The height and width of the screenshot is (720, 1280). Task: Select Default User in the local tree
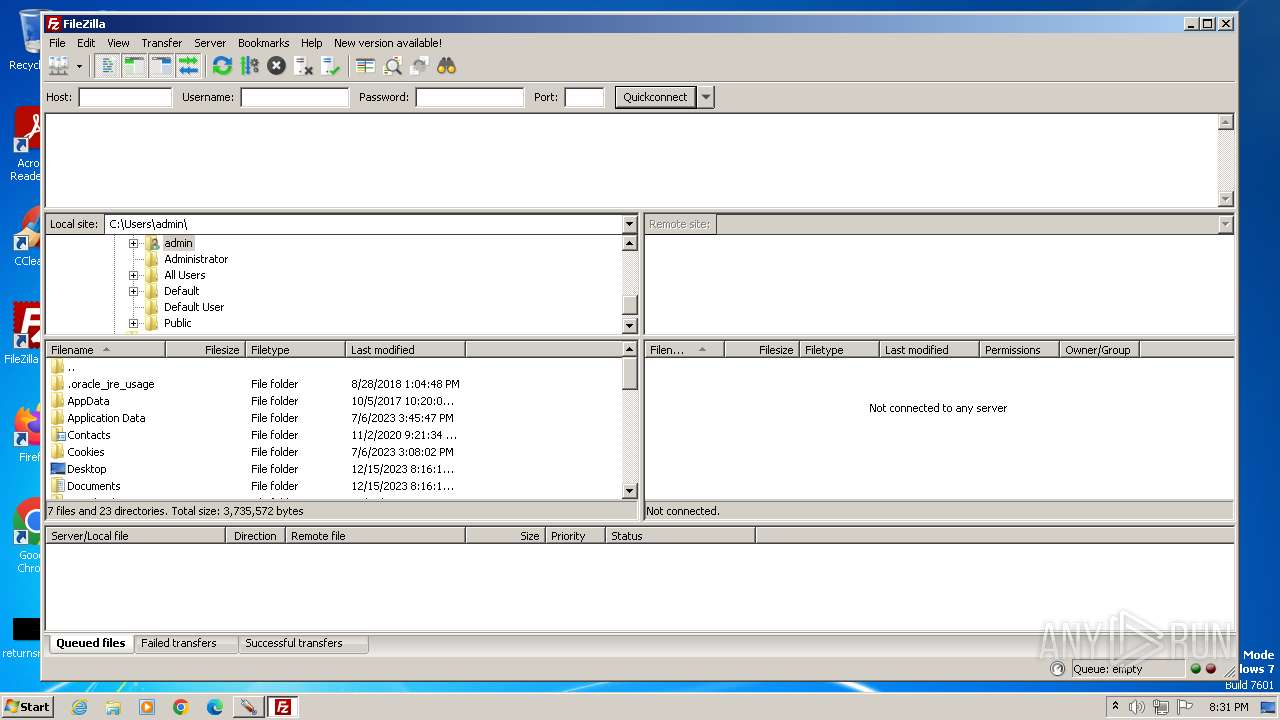click(194, 307)
